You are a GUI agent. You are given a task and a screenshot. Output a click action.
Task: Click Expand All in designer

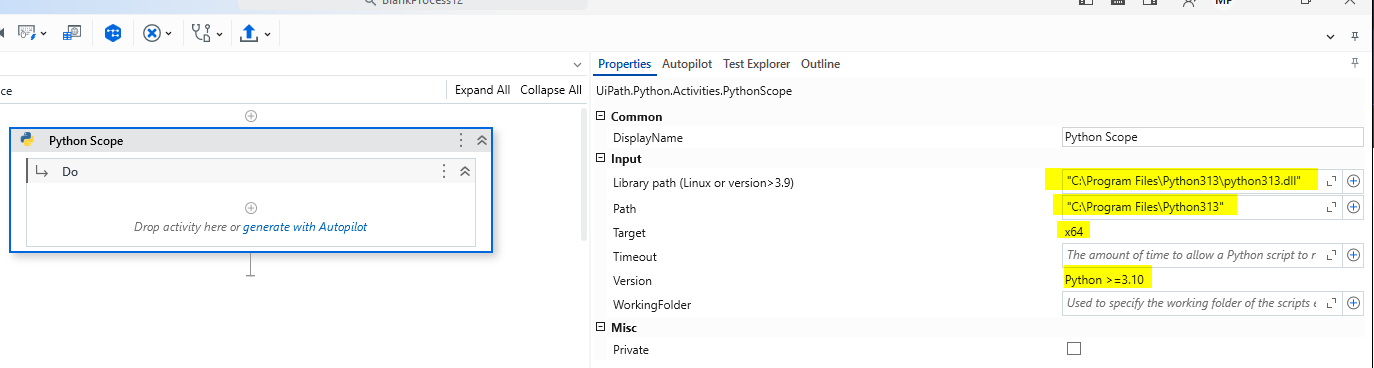(x=482, y=90)
